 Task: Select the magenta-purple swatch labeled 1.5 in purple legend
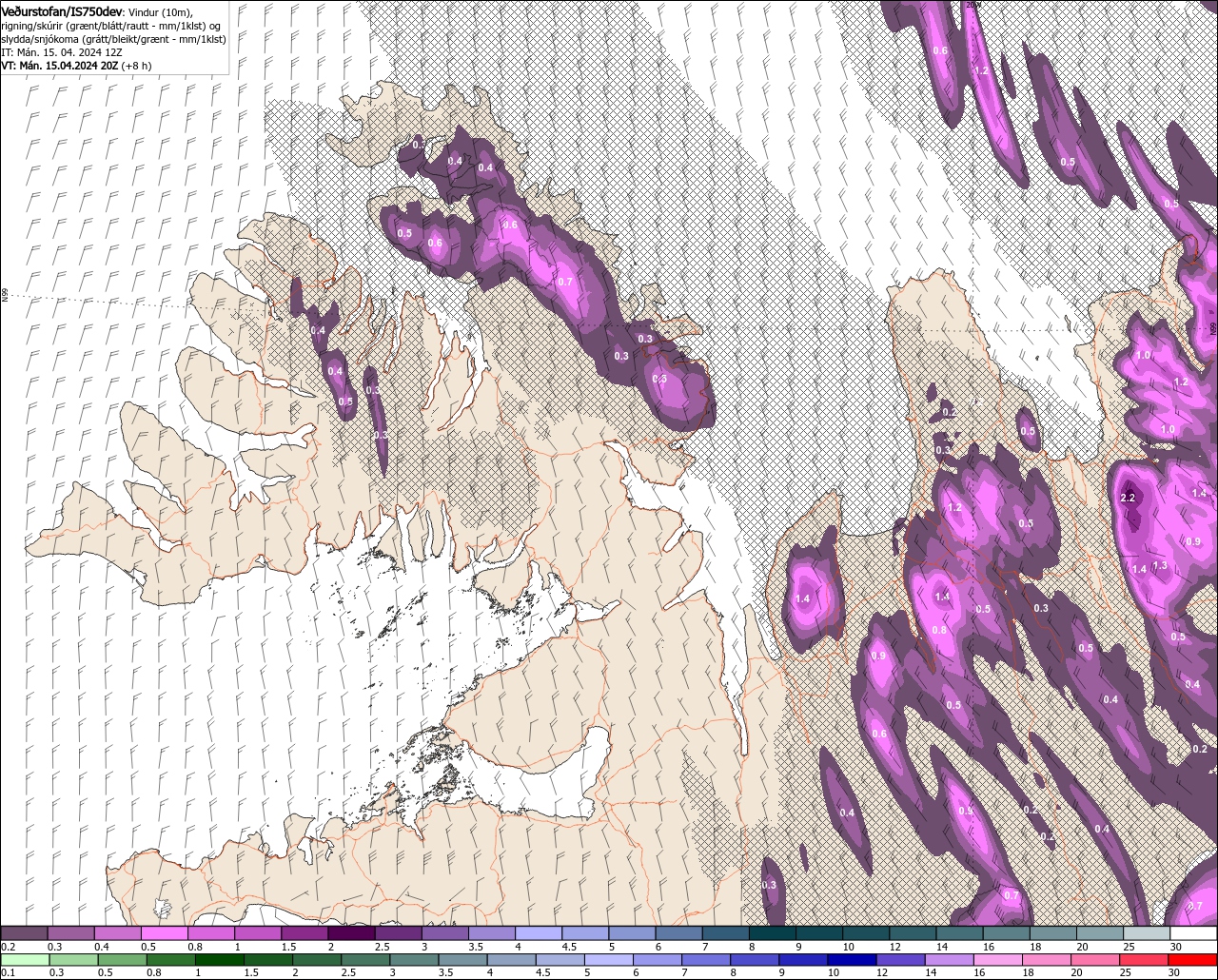[x=304, y=933]
